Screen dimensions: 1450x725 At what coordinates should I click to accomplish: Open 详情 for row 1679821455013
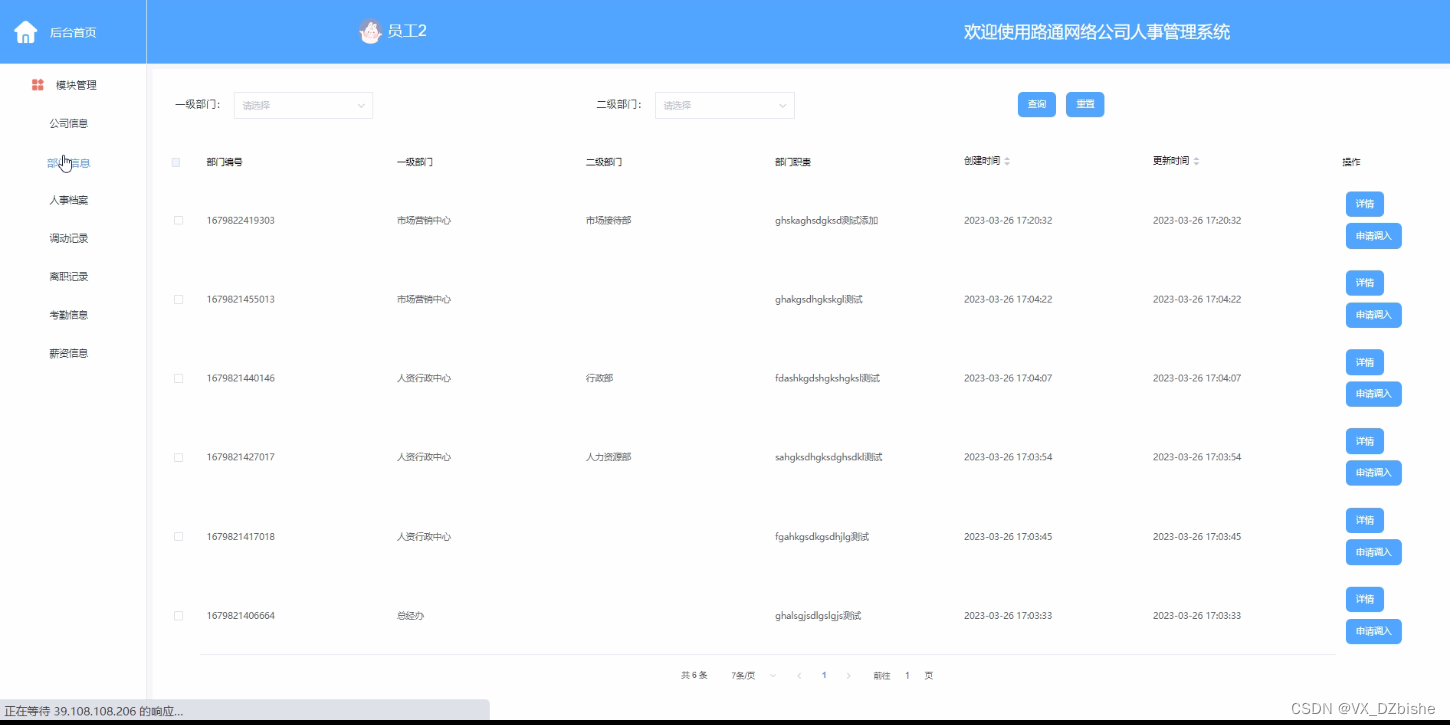[x=1365, y=283]
